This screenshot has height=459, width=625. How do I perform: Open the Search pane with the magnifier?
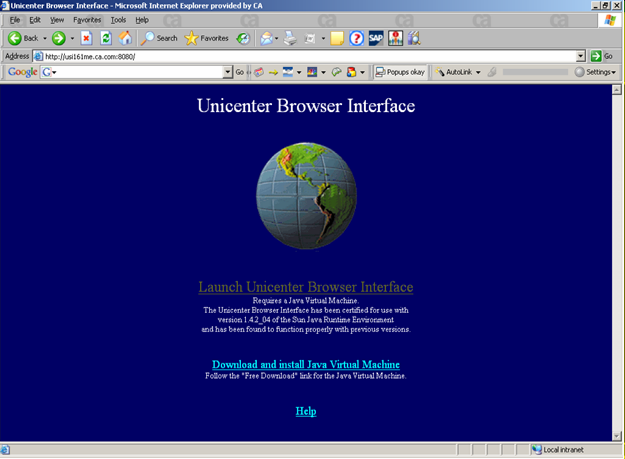(159, 39)
